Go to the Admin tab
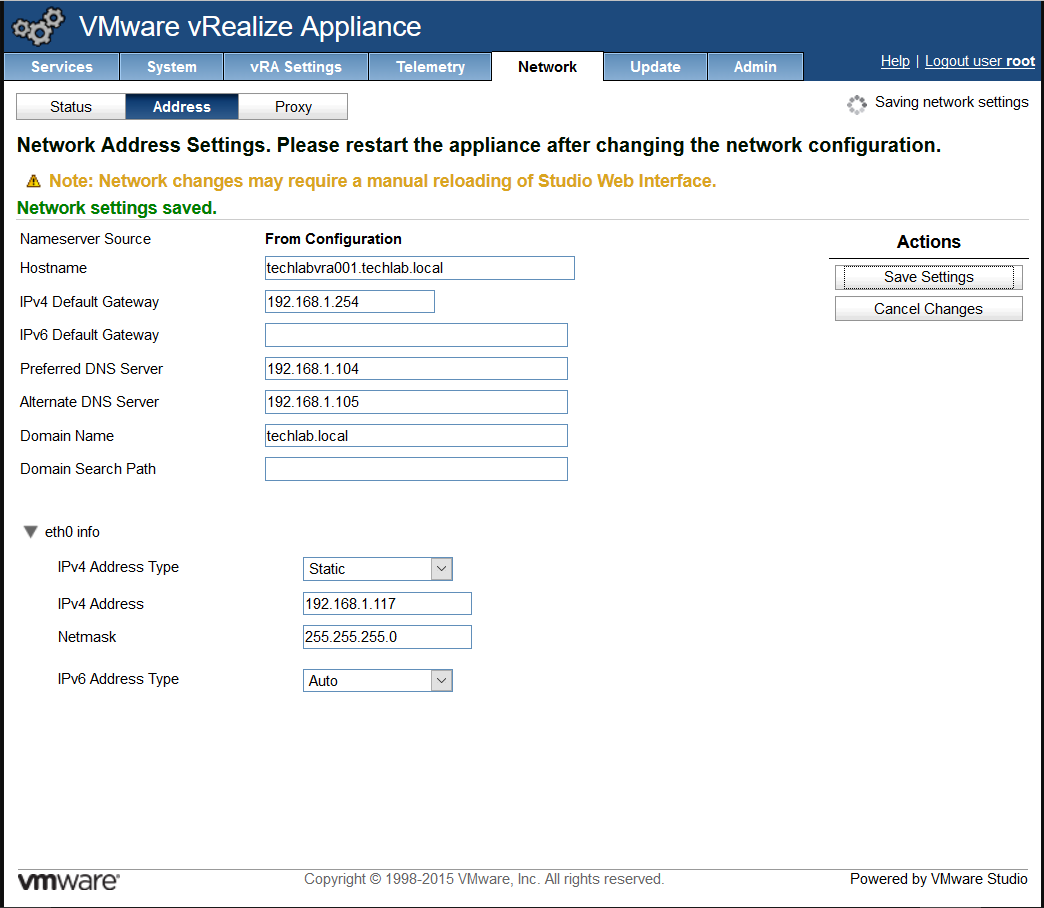Image resolution: width=1044 pixels, height=908 pixels. pyautogui.click(x=755, y=67)
